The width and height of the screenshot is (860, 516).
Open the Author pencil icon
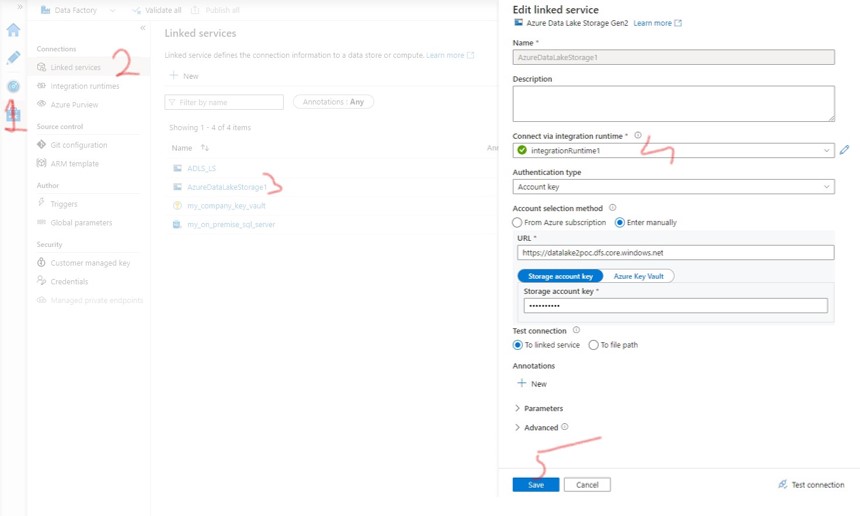pos(13,58)
